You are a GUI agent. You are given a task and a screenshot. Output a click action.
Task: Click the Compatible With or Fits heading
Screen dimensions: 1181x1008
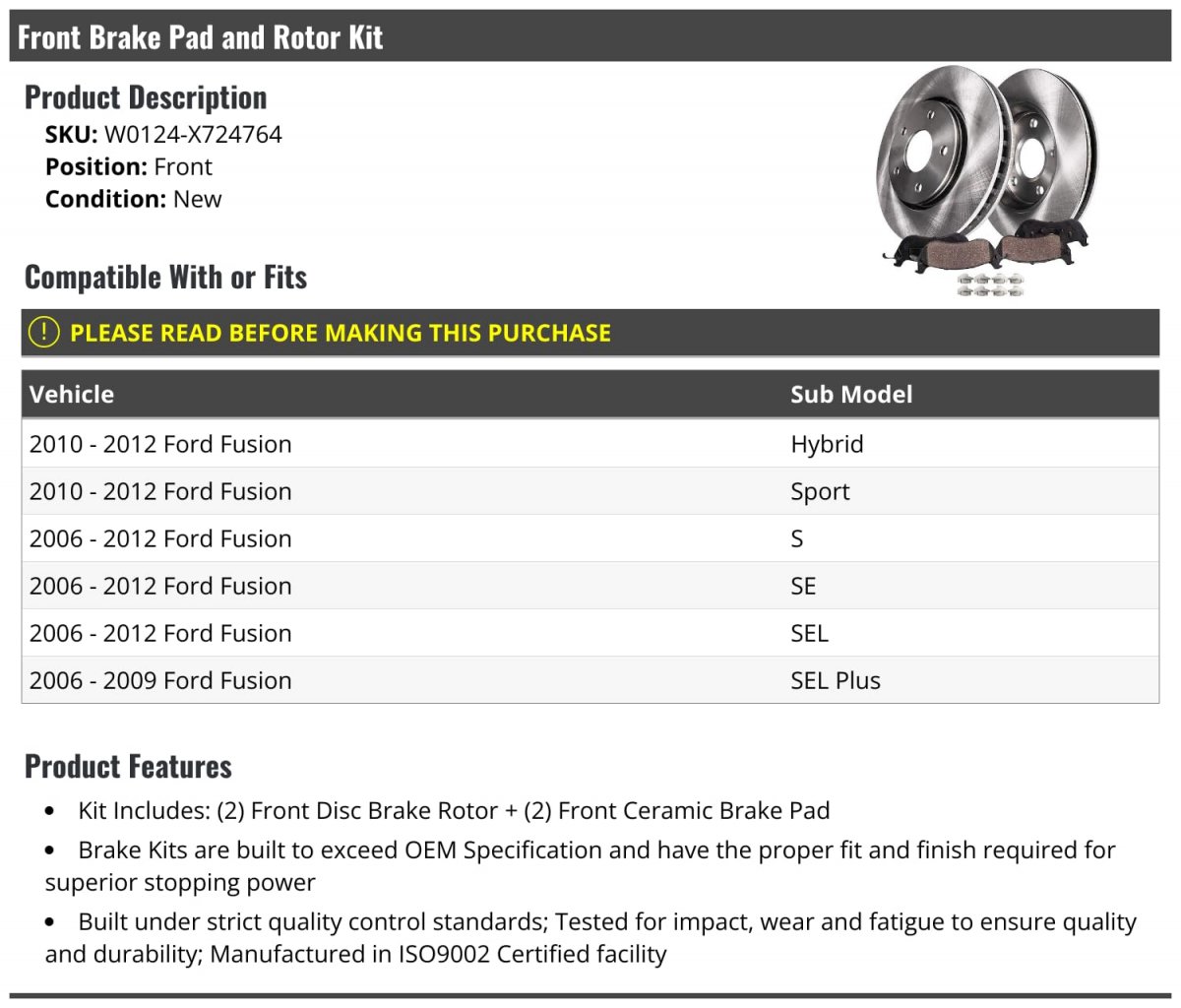pyautogui.click(x=165, y=278)
